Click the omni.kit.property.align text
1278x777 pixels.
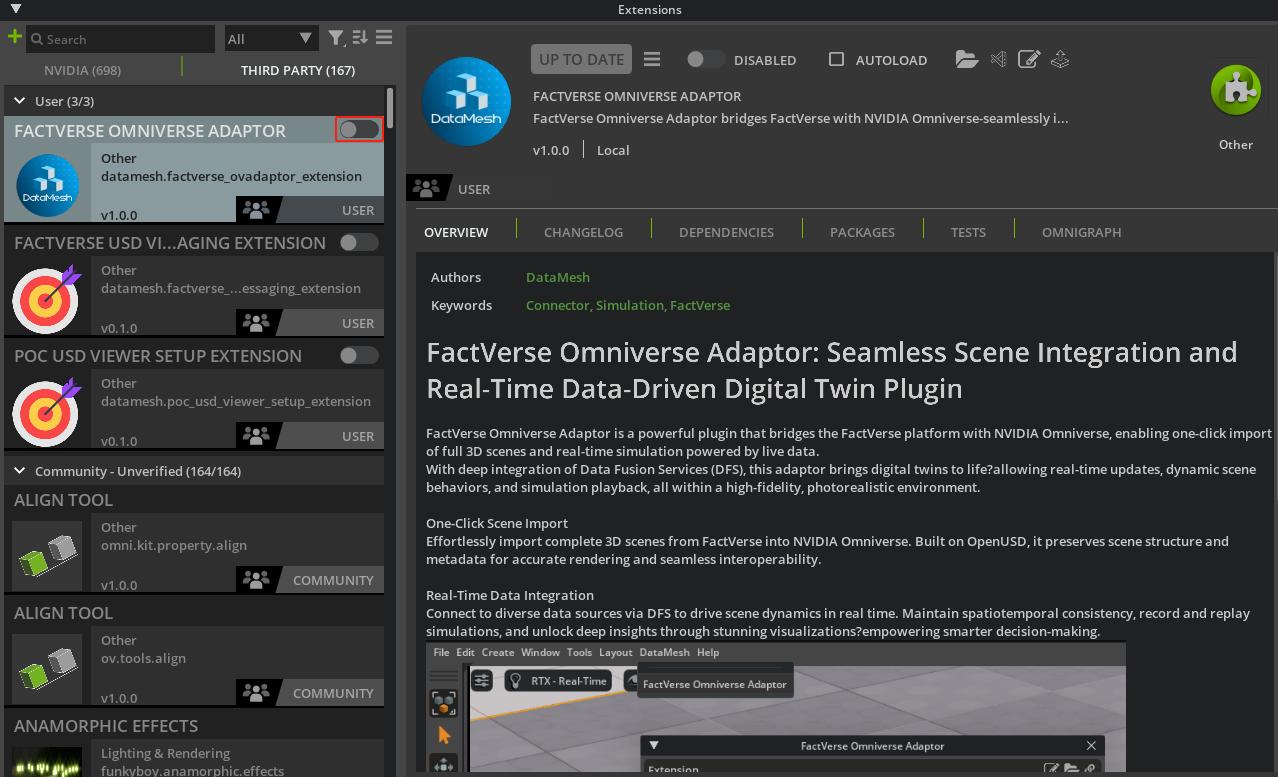click(174, 545)
